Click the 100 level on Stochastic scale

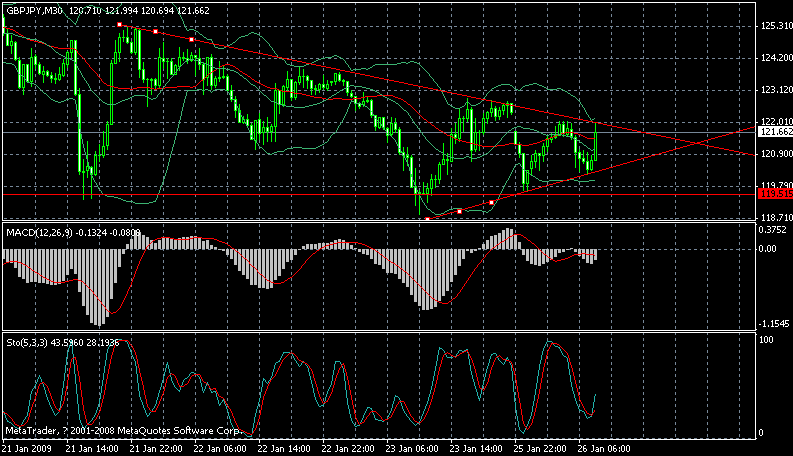click(x=766, y=340)
